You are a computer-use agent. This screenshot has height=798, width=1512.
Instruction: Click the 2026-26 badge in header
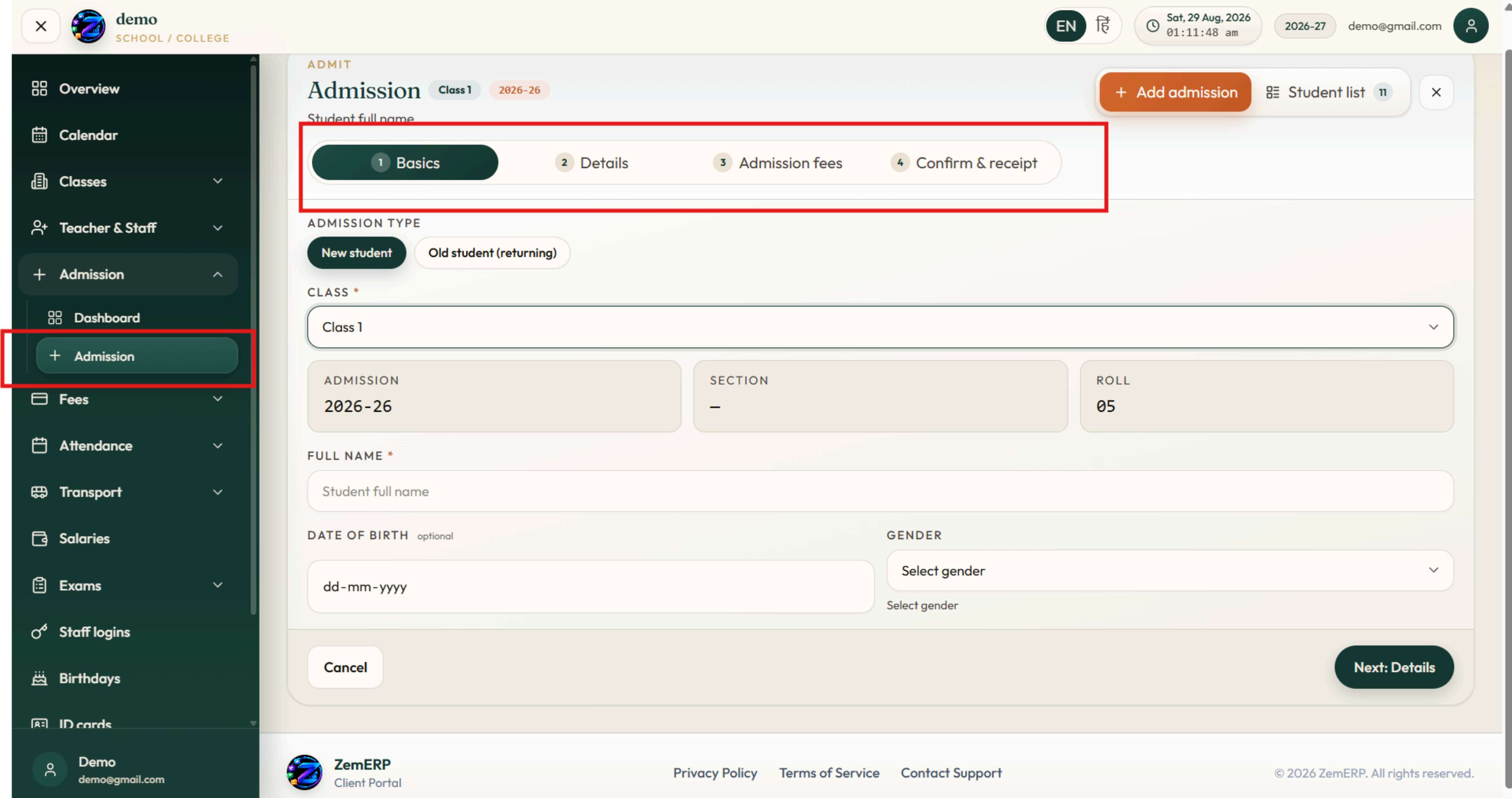[519, 90]
